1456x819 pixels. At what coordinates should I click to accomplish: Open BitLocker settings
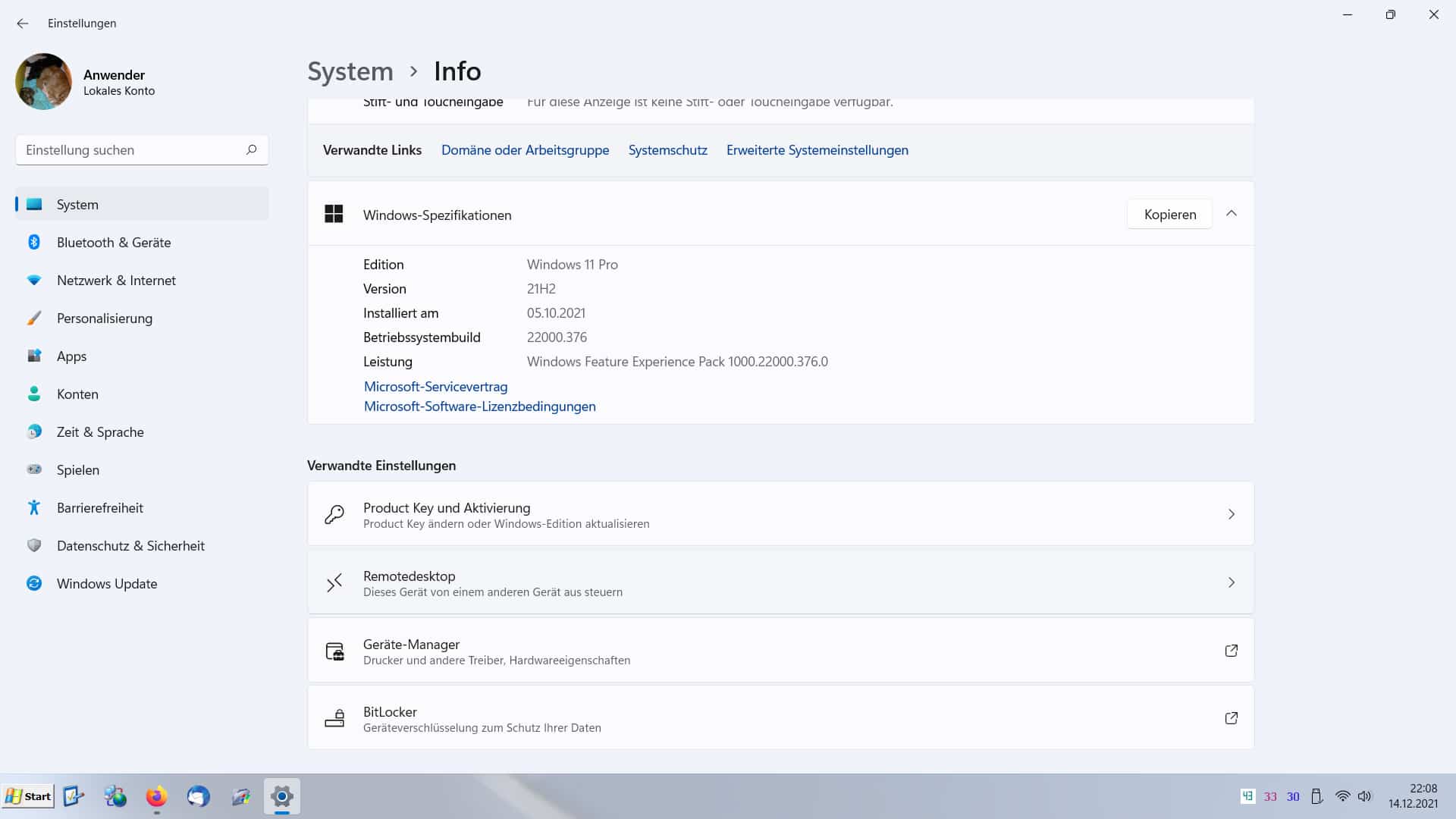pos(780,718)
